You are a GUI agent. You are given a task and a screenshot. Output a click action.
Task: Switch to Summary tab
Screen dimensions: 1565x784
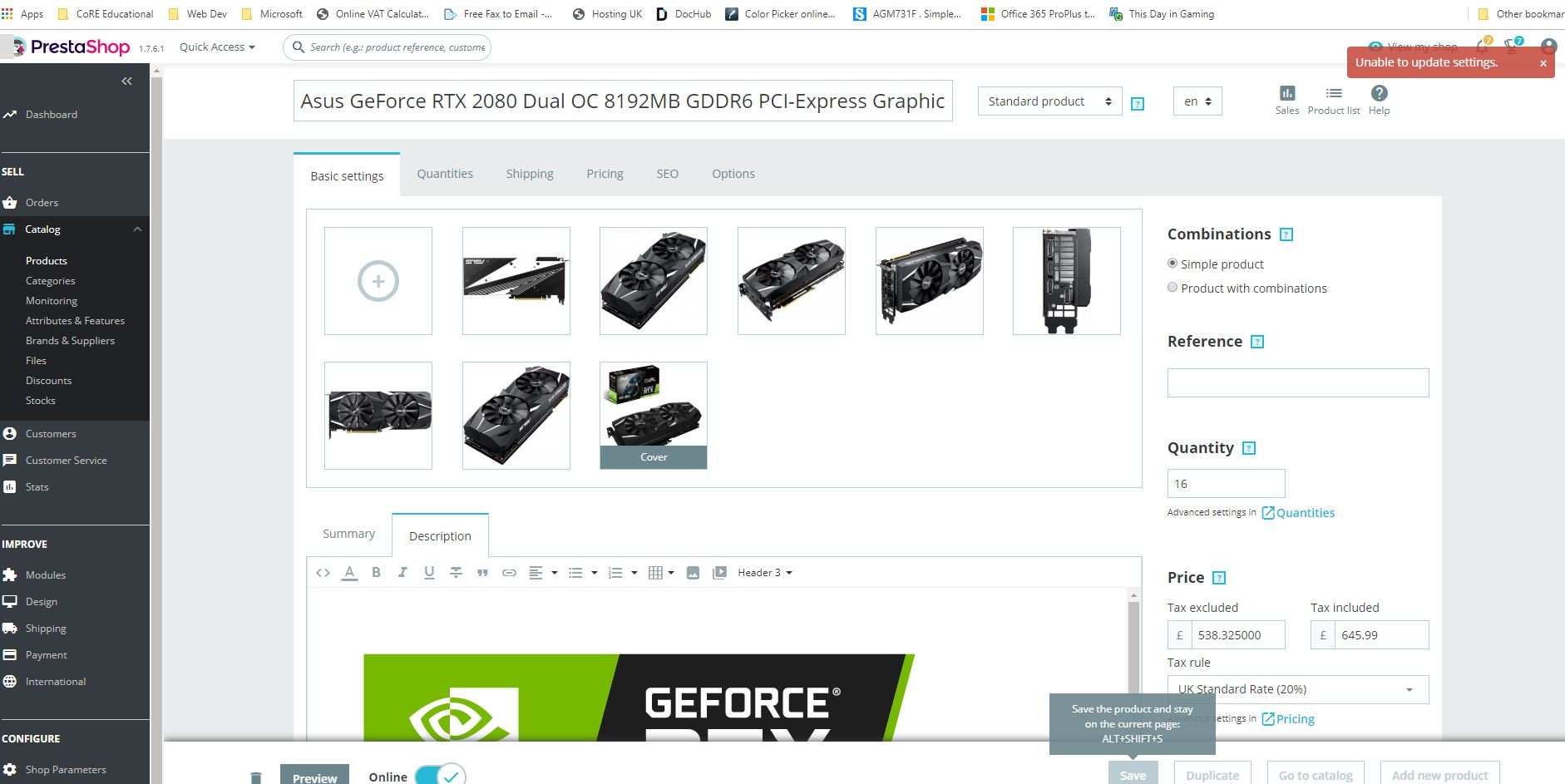(348, 534)
